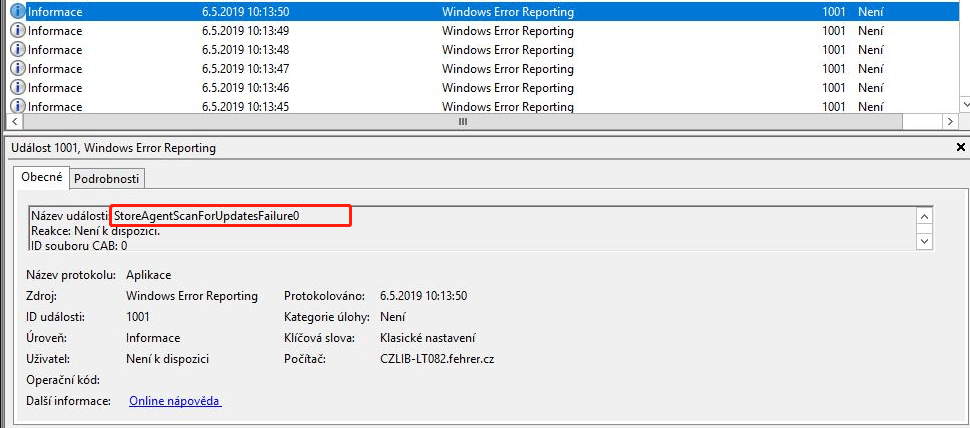
Task: Close the Událost 1001 details pane
Action: click(x=961, y=148)
